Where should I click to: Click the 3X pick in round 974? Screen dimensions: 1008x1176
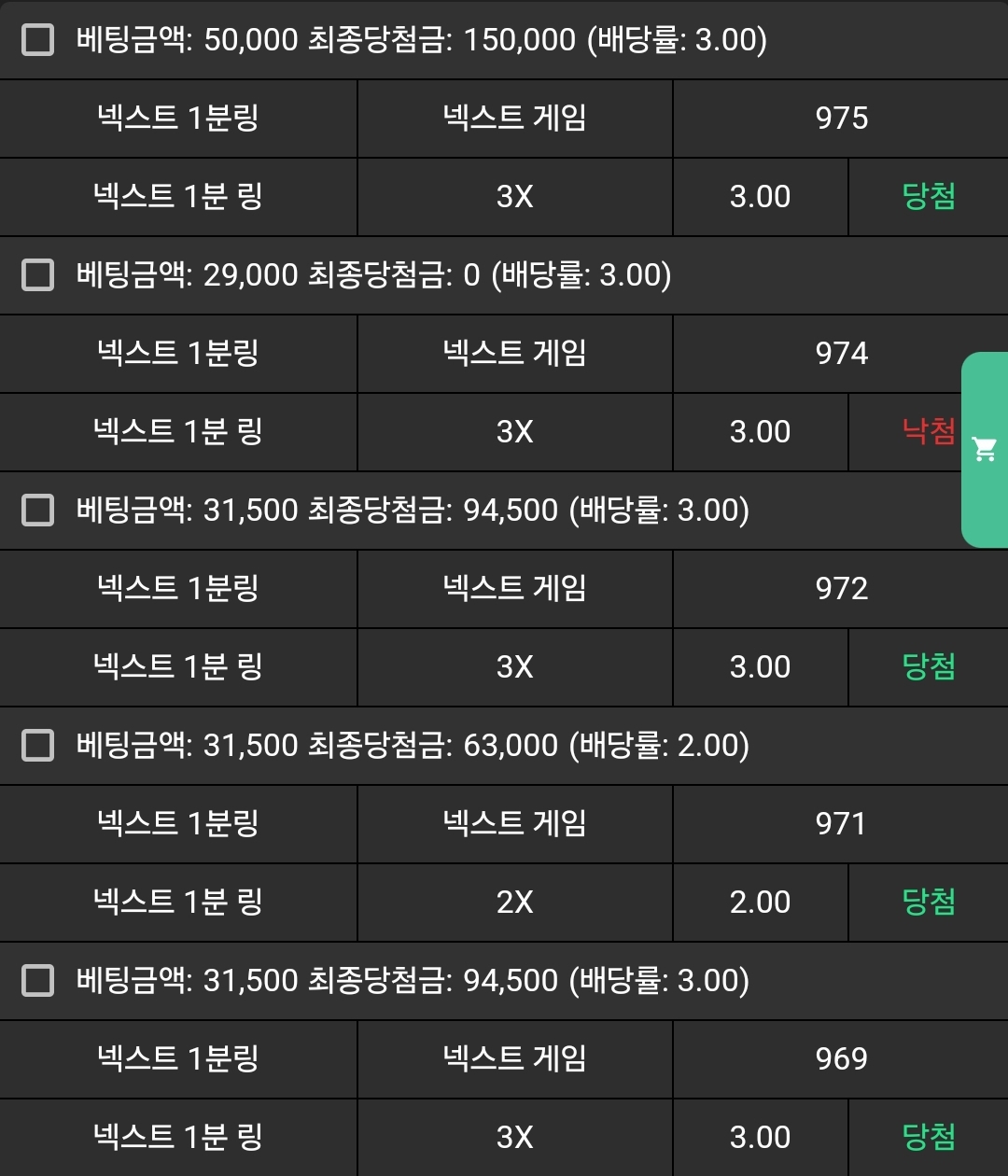(514, 431)
